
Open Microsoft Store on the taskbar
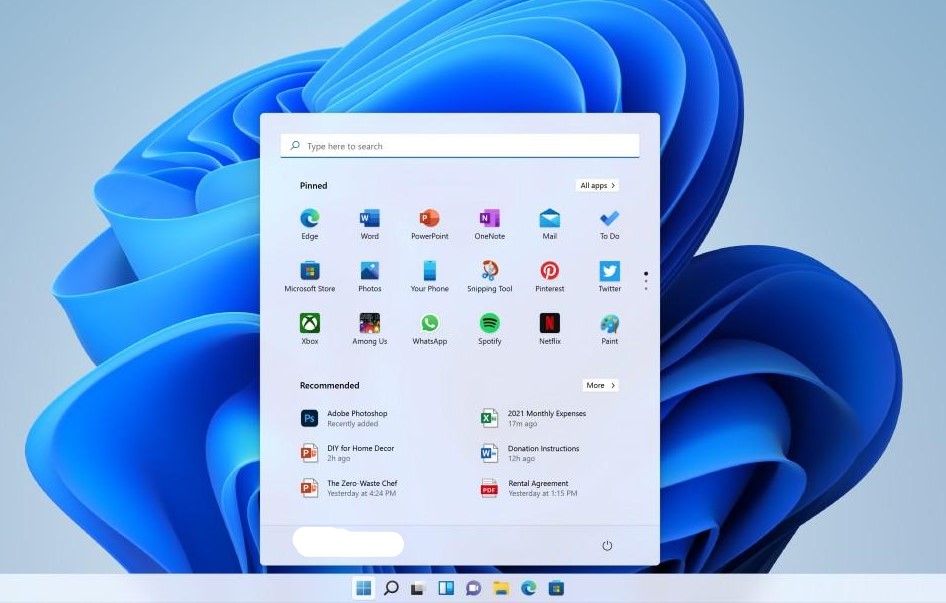pyautogui.click(x=556, y=588)
